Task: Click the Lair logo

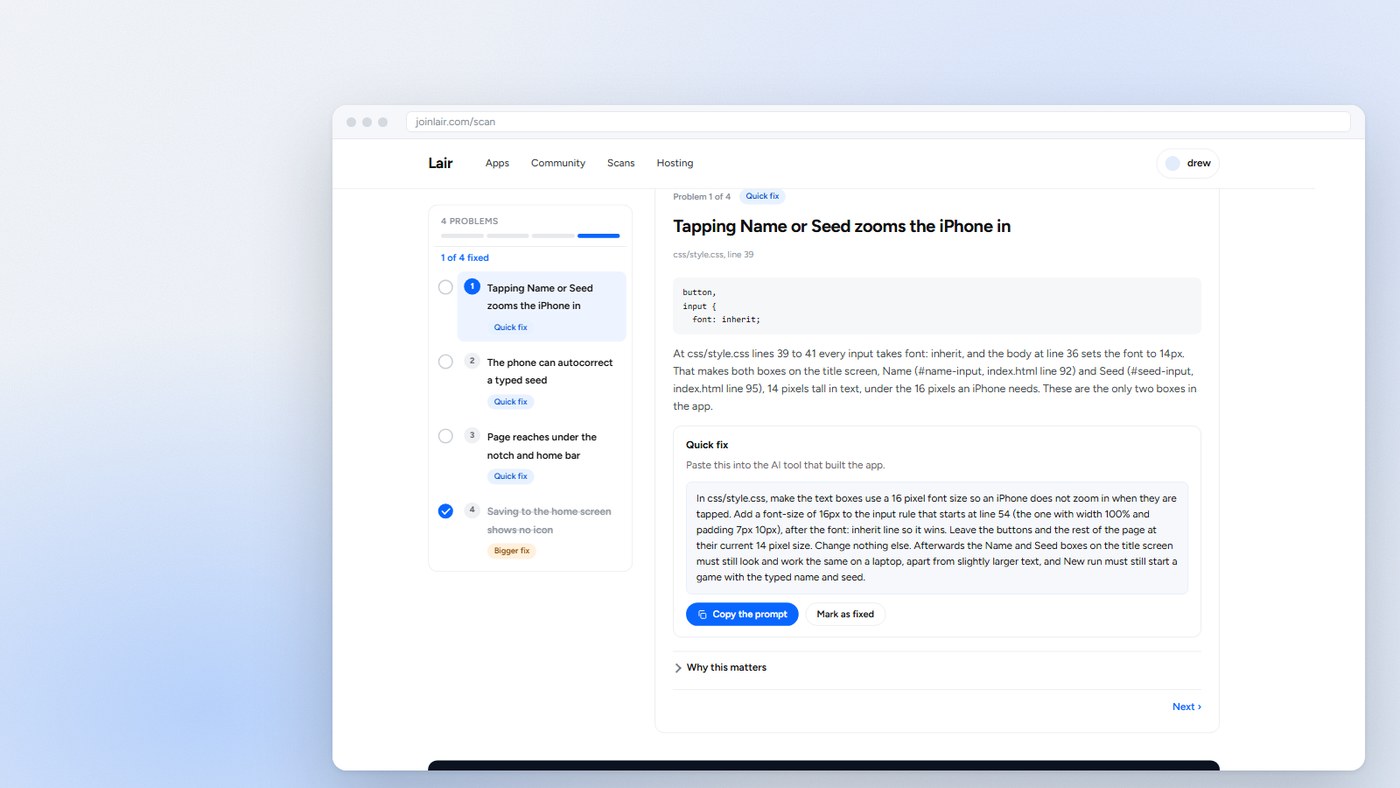Action: tap(440, 163)
